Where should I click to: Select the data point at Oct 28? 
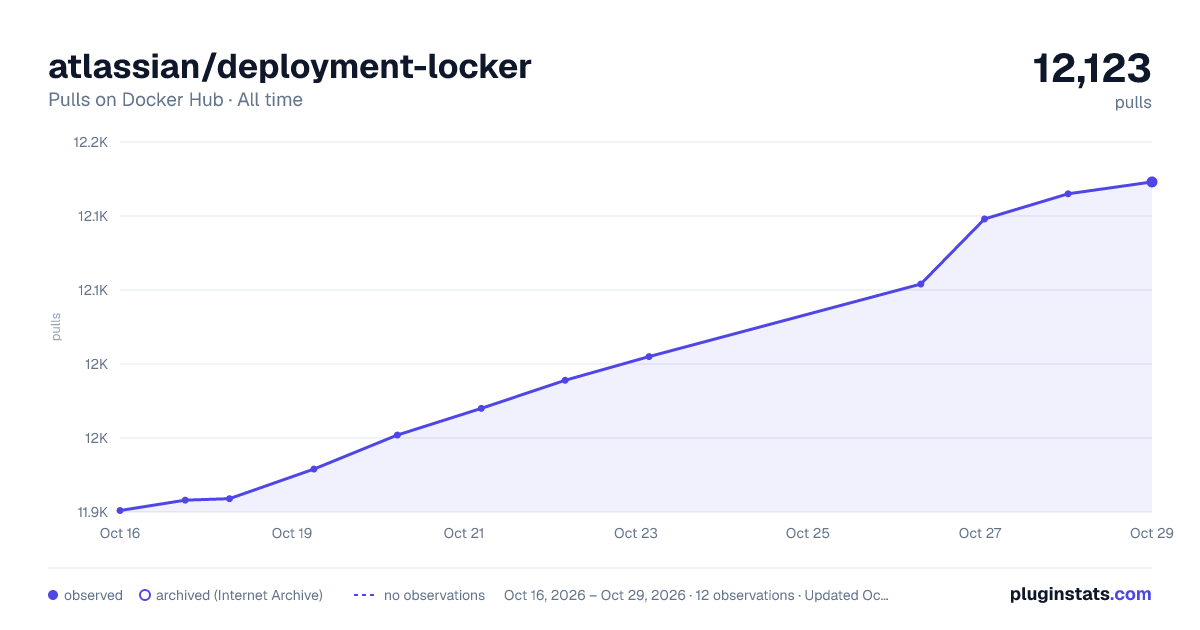(1068, 194)
